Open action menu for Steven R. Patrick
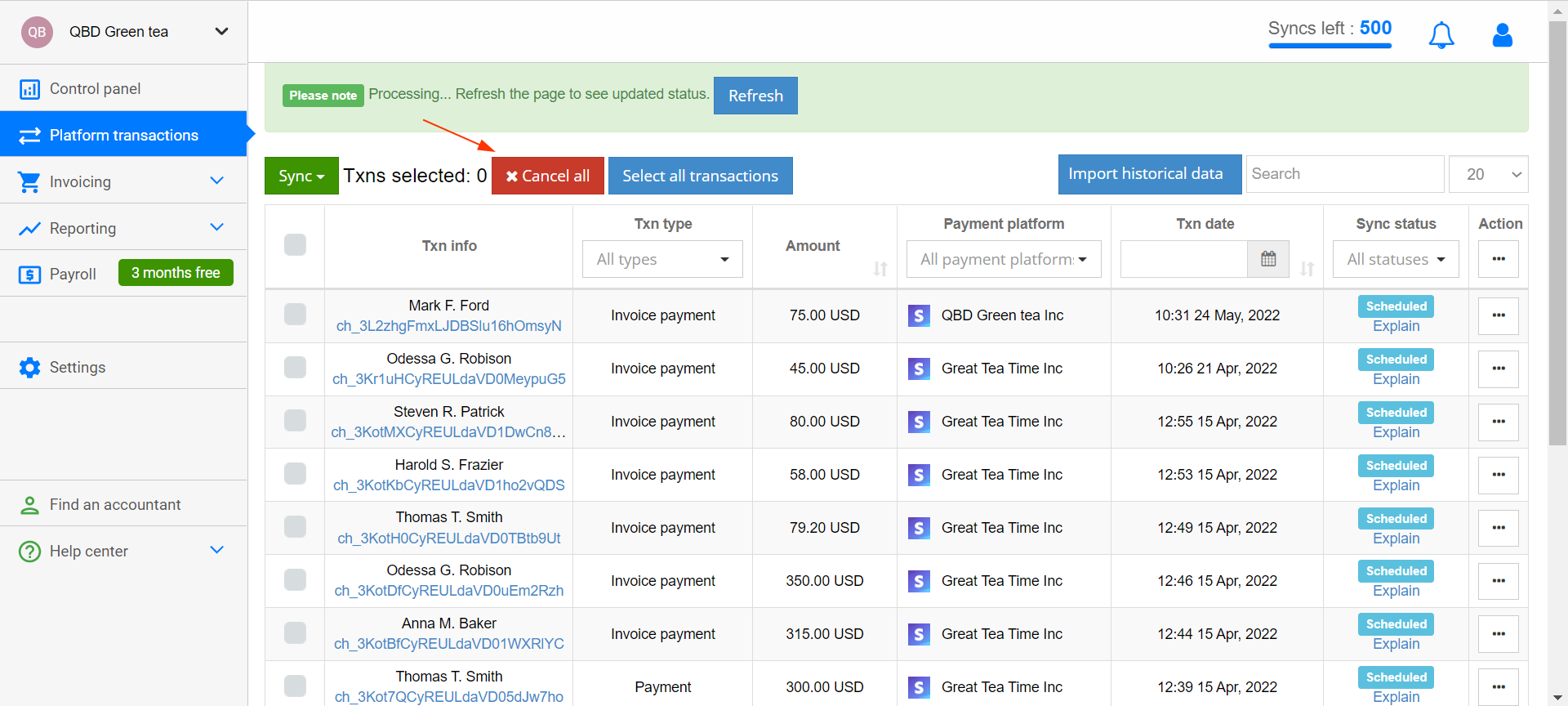 [x=1499, y=422]
